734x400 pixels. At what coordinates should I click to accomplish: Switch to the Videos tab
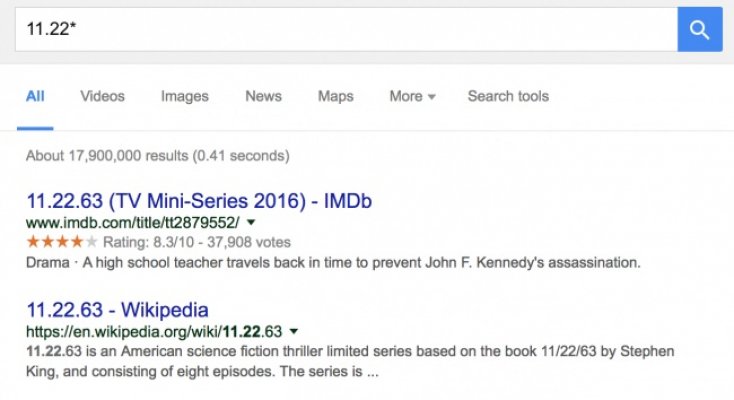(x=102, y=96)
